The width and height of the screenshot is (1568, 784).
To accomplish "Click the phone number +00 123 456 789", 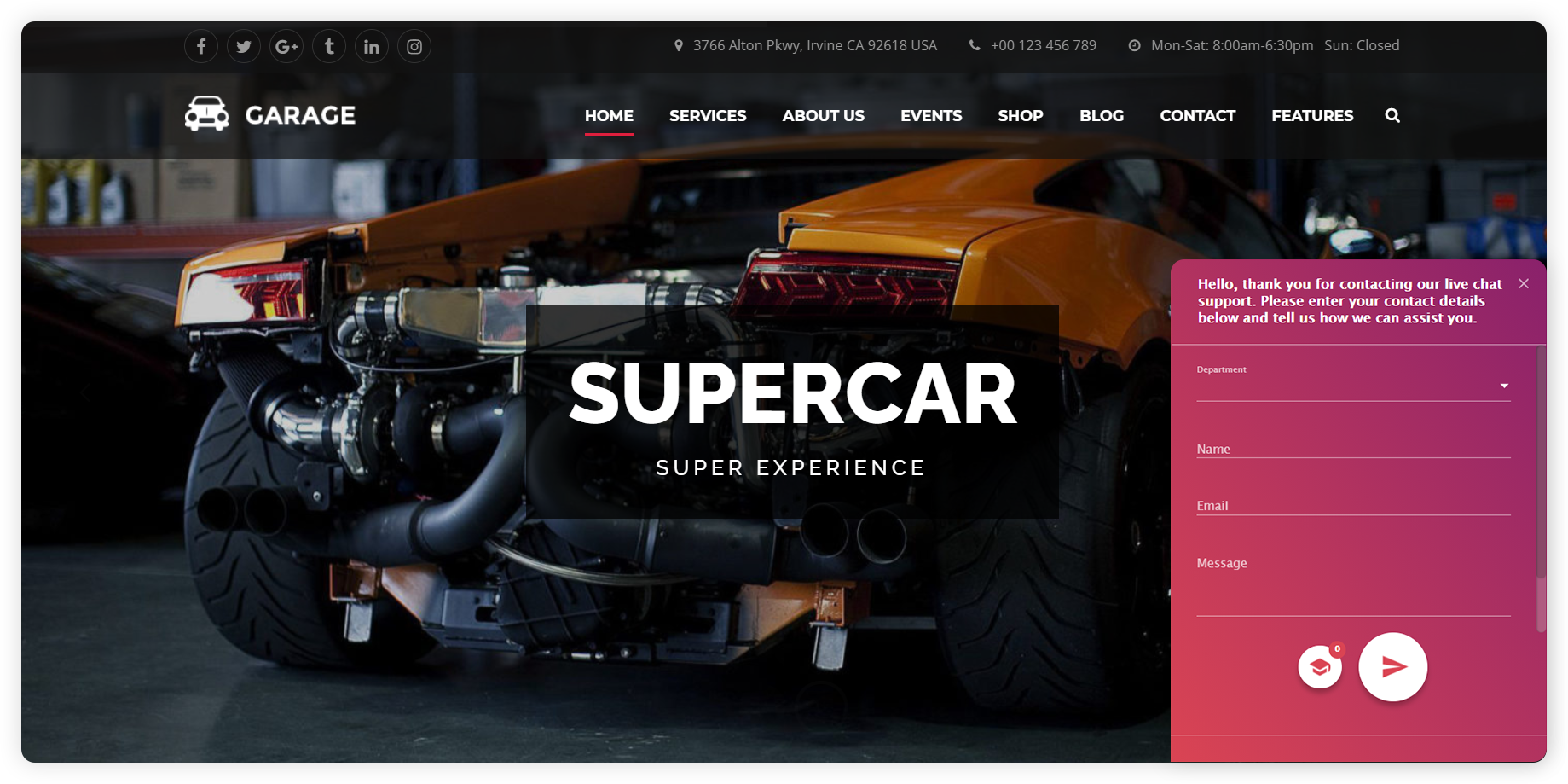I will point(1043,45).
